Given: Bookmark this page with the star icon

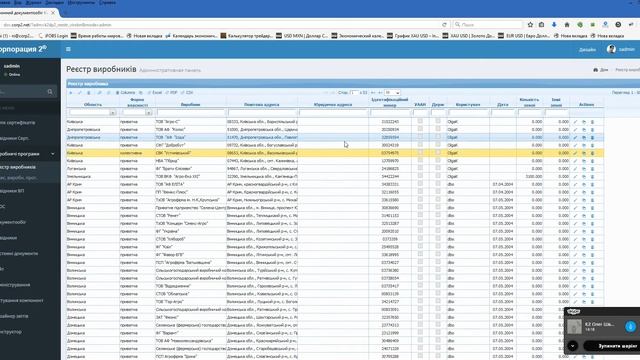Looking at the screenshot, I should (530, 25).
